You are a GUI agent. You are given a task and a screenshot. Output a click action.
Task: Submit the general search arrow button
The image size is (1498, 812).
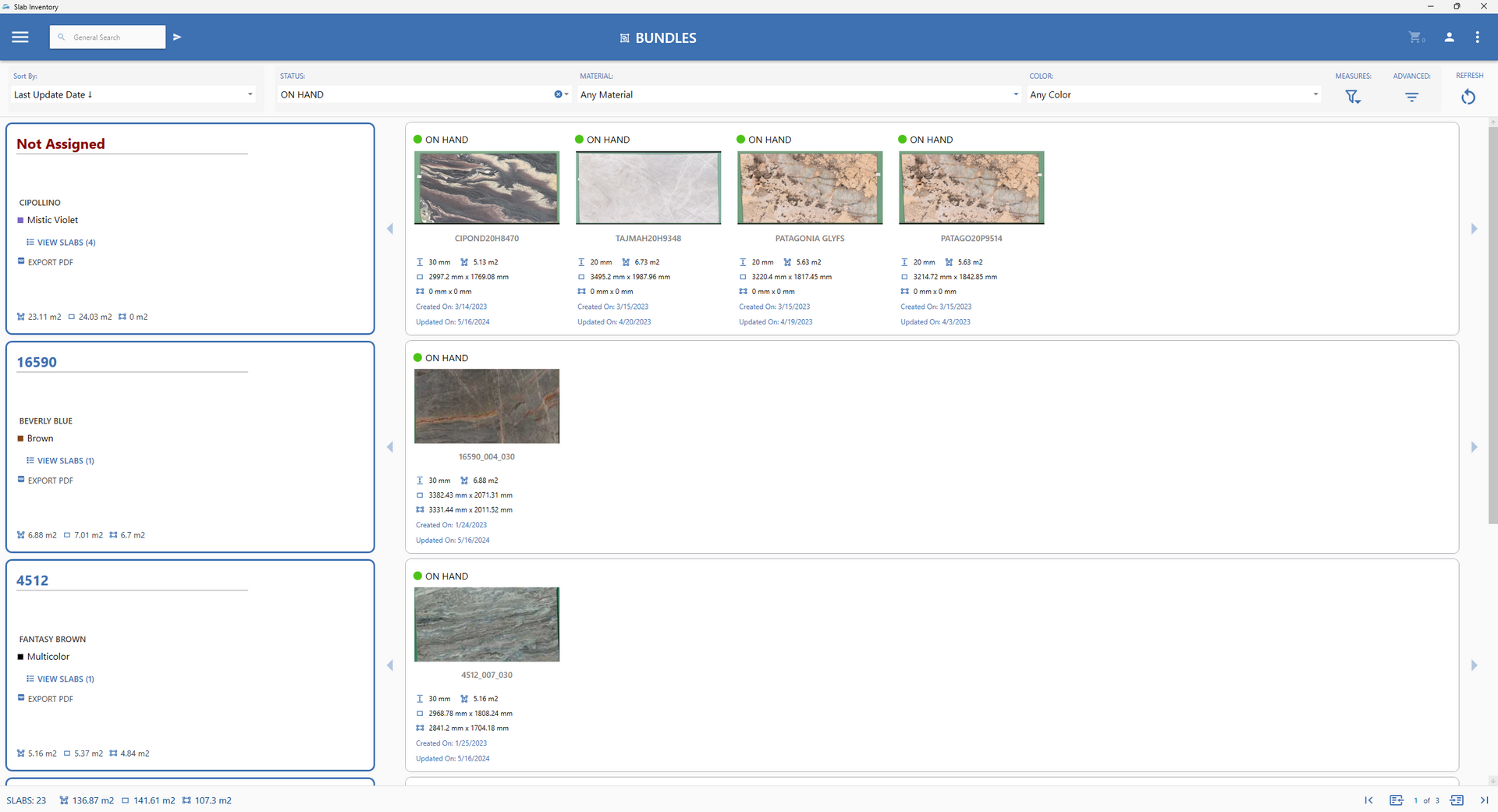click(177, 37)
